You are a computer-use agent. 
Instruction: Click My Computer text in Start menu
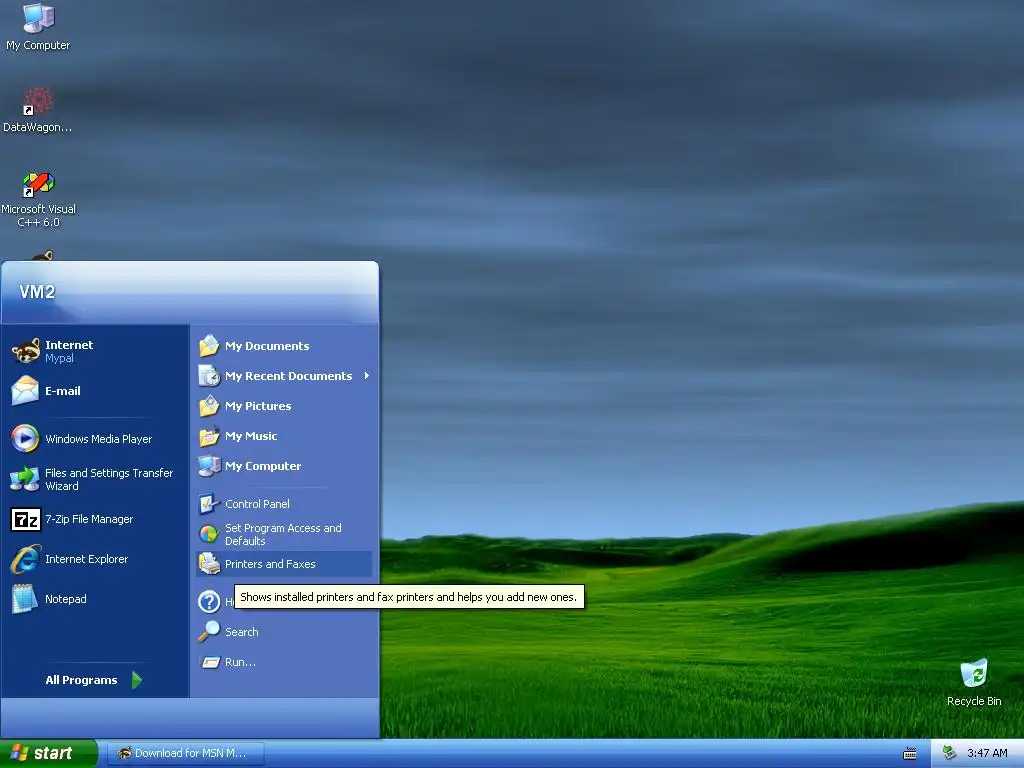(263, 466)
